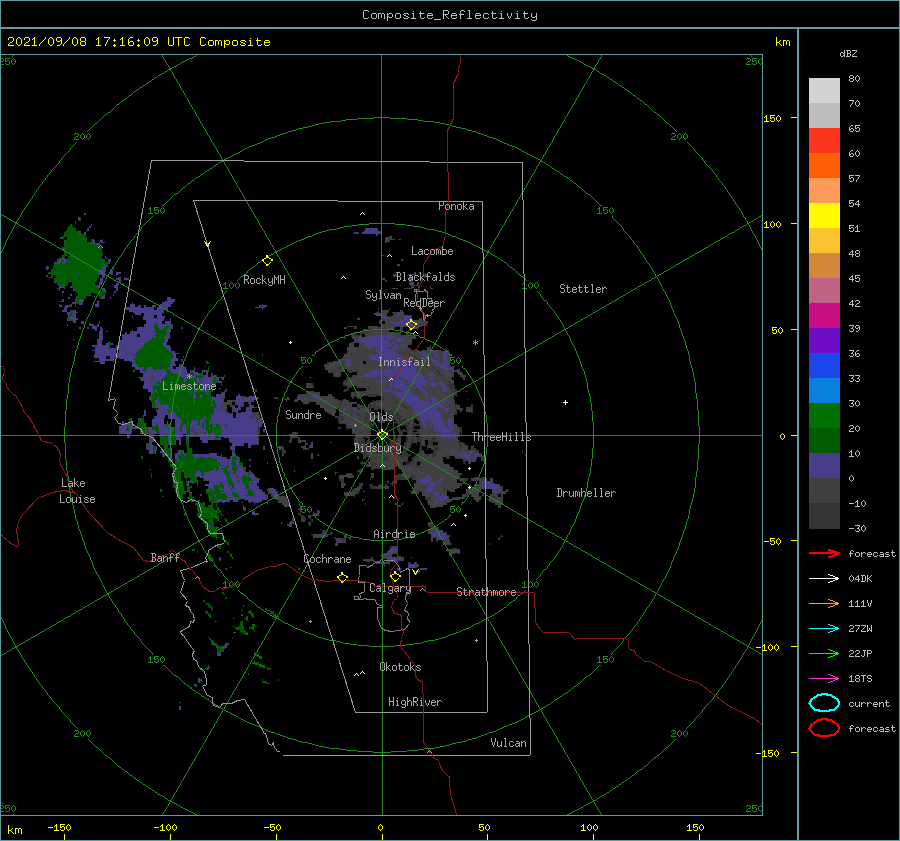Click the Didsbury label

click(378, 448)
